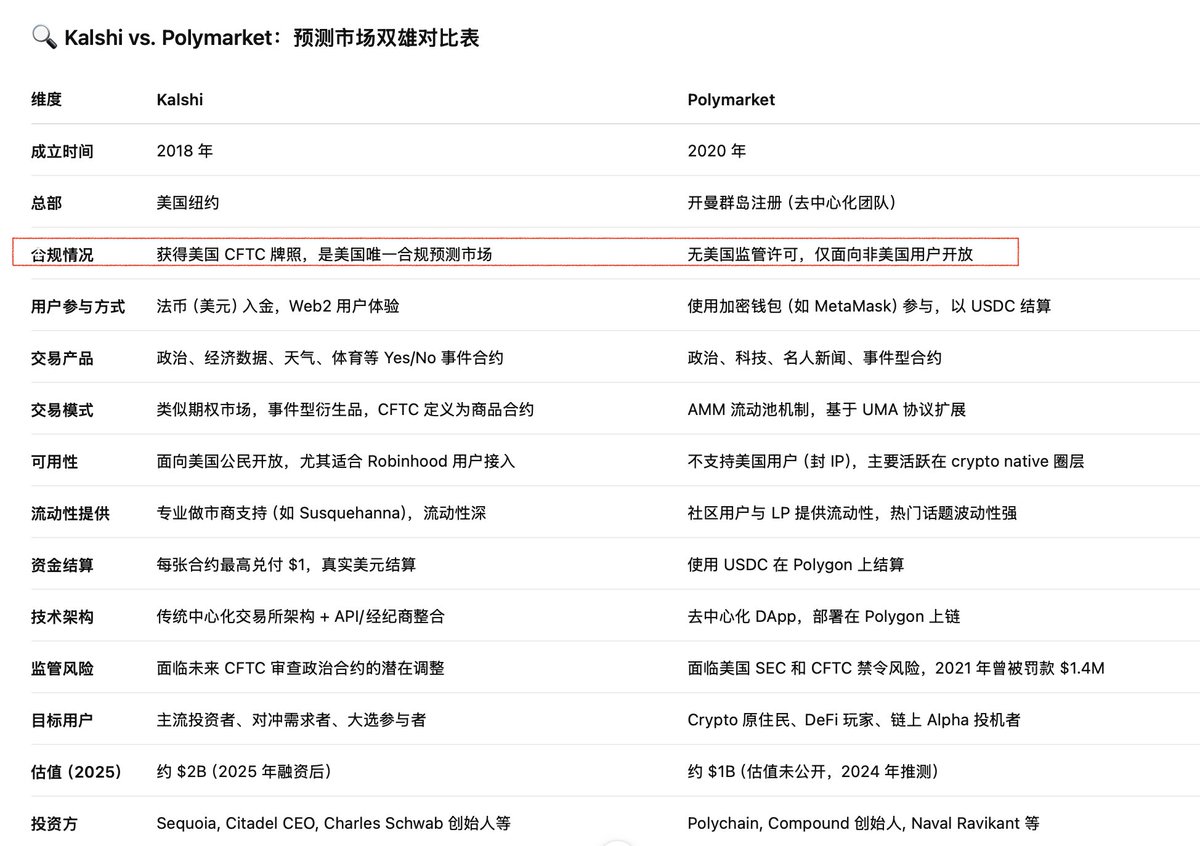Click '传统中心化交易所架构 + API/经纪商整合' cell
This screenshot has height=846, width=1200.
301,617
